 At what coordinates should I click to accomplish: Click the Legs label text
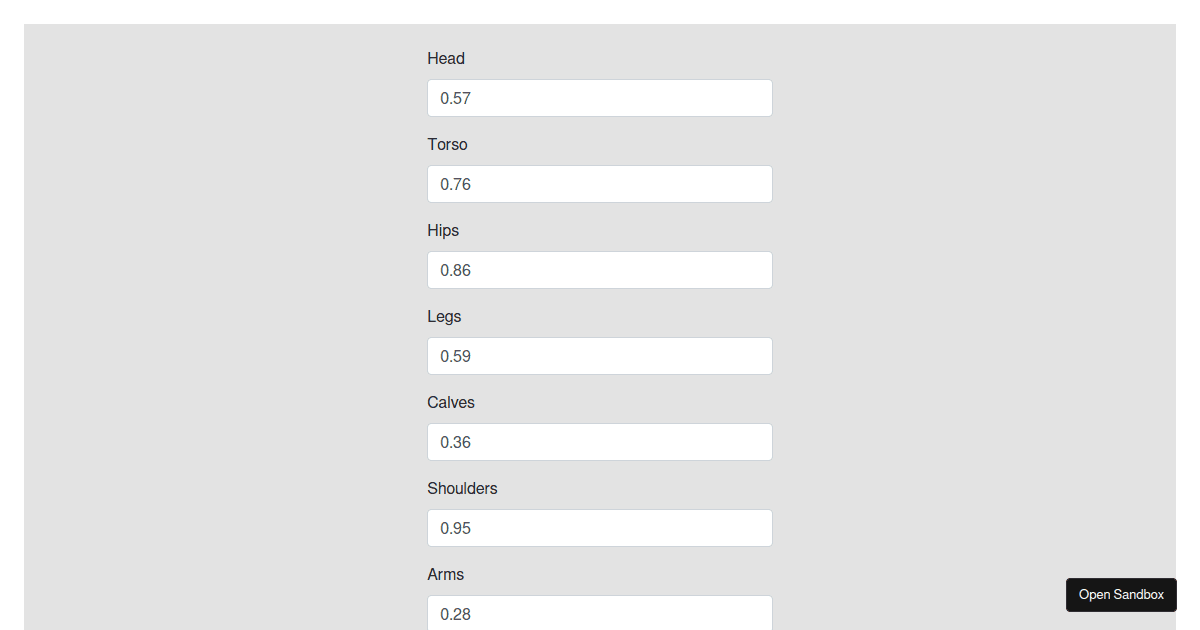click(444, 317)
